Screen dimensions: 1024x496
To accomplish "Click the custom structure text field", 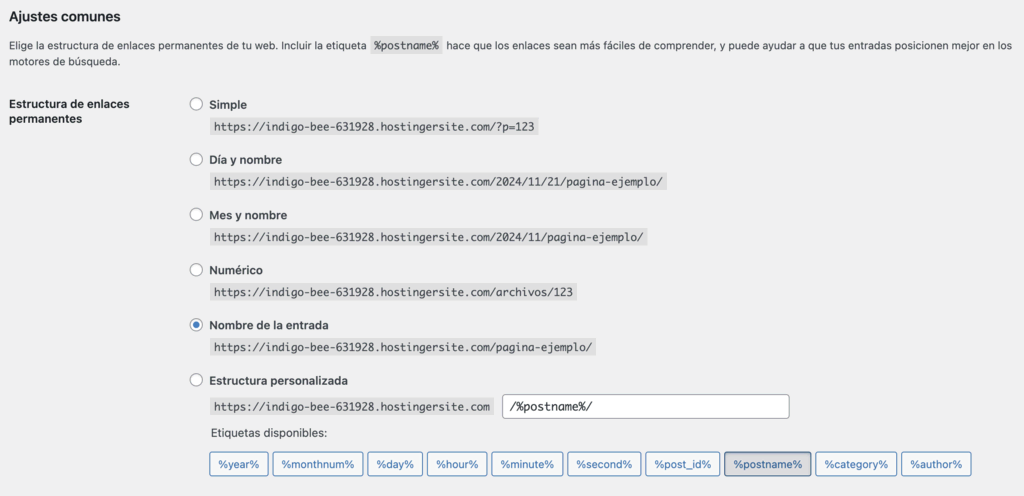I will (645, 407).
